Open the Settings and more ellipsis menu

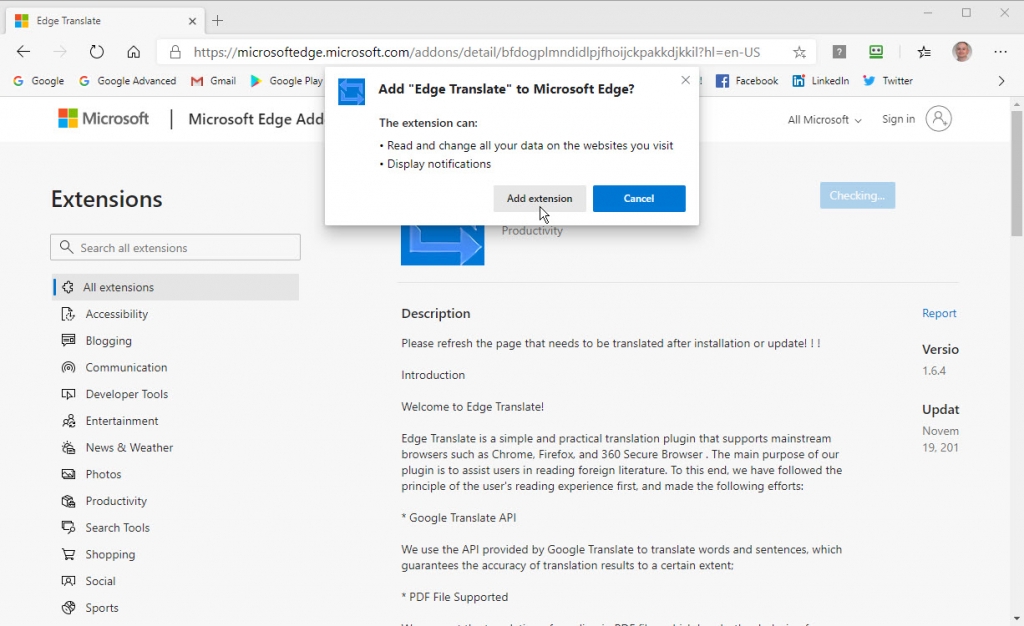click(1000, 51)
